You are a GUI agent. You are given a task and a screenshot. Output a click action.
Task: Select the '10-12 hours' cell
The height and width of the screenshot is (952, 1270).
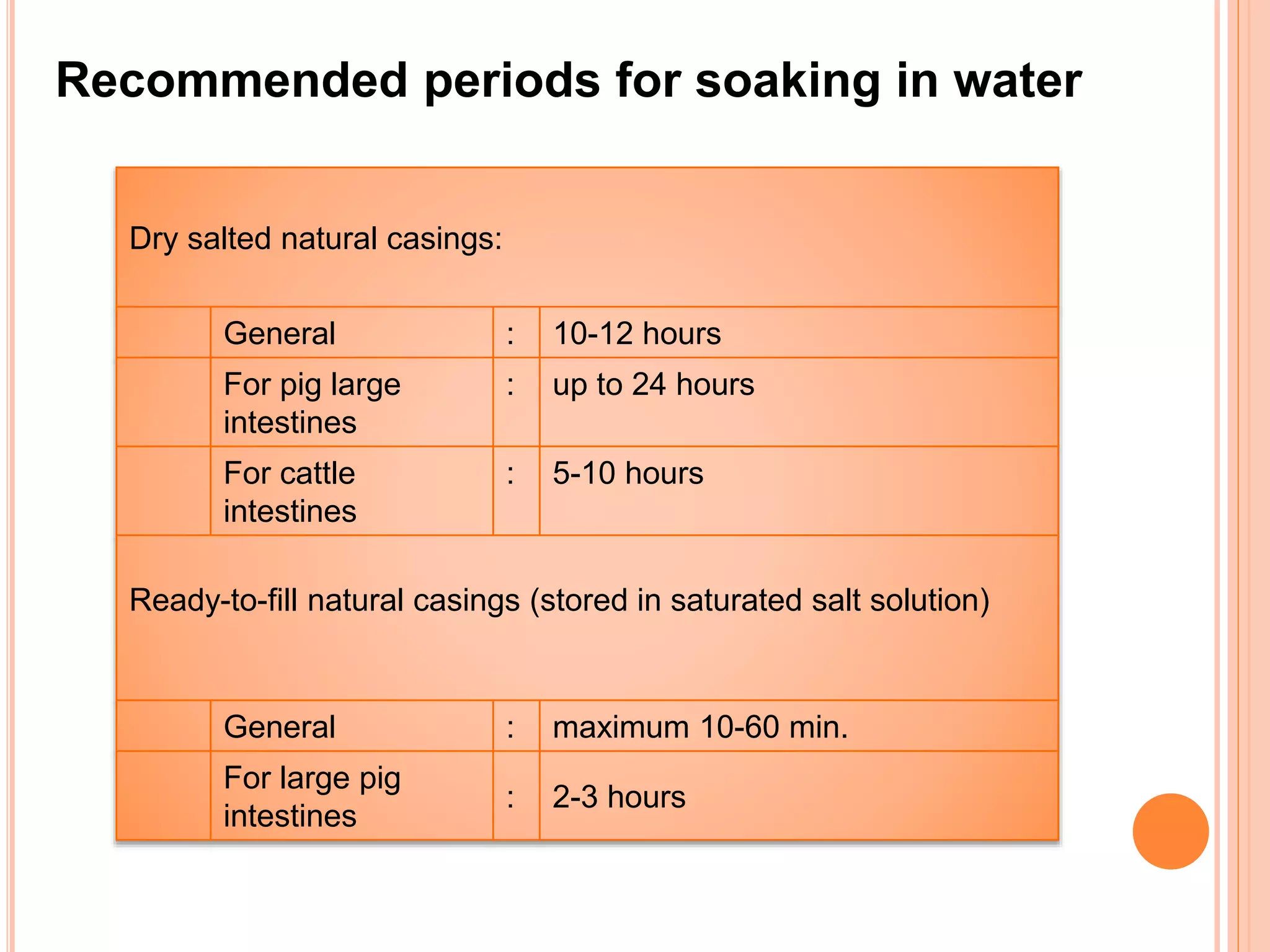point(799,333)
